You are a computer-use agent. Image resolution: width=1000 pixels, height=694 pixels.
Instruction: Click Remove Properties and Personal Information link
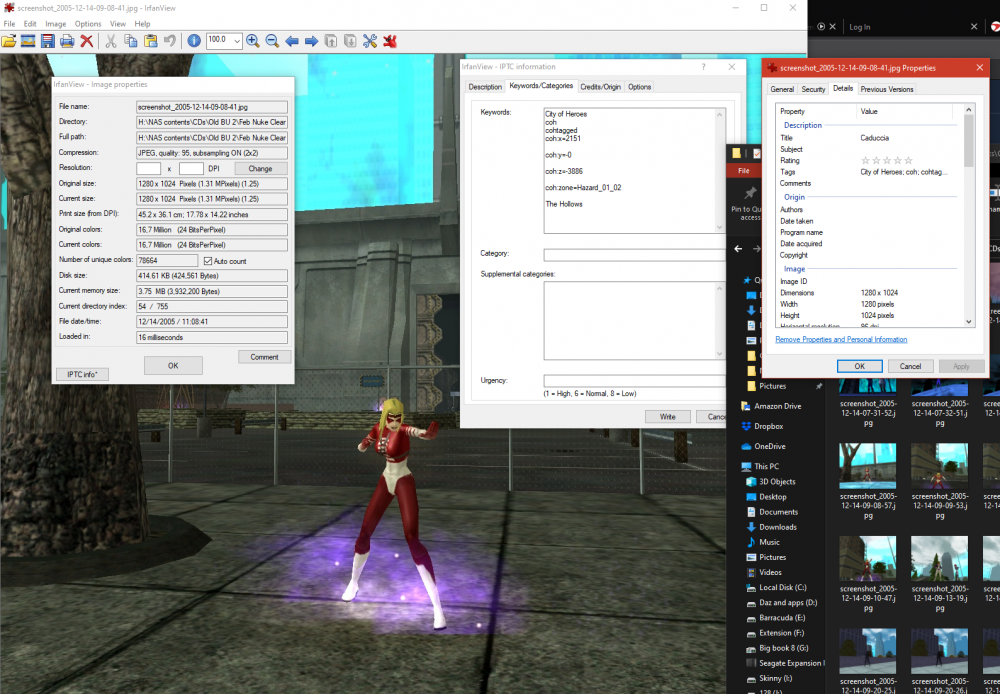tap(841, 339)
